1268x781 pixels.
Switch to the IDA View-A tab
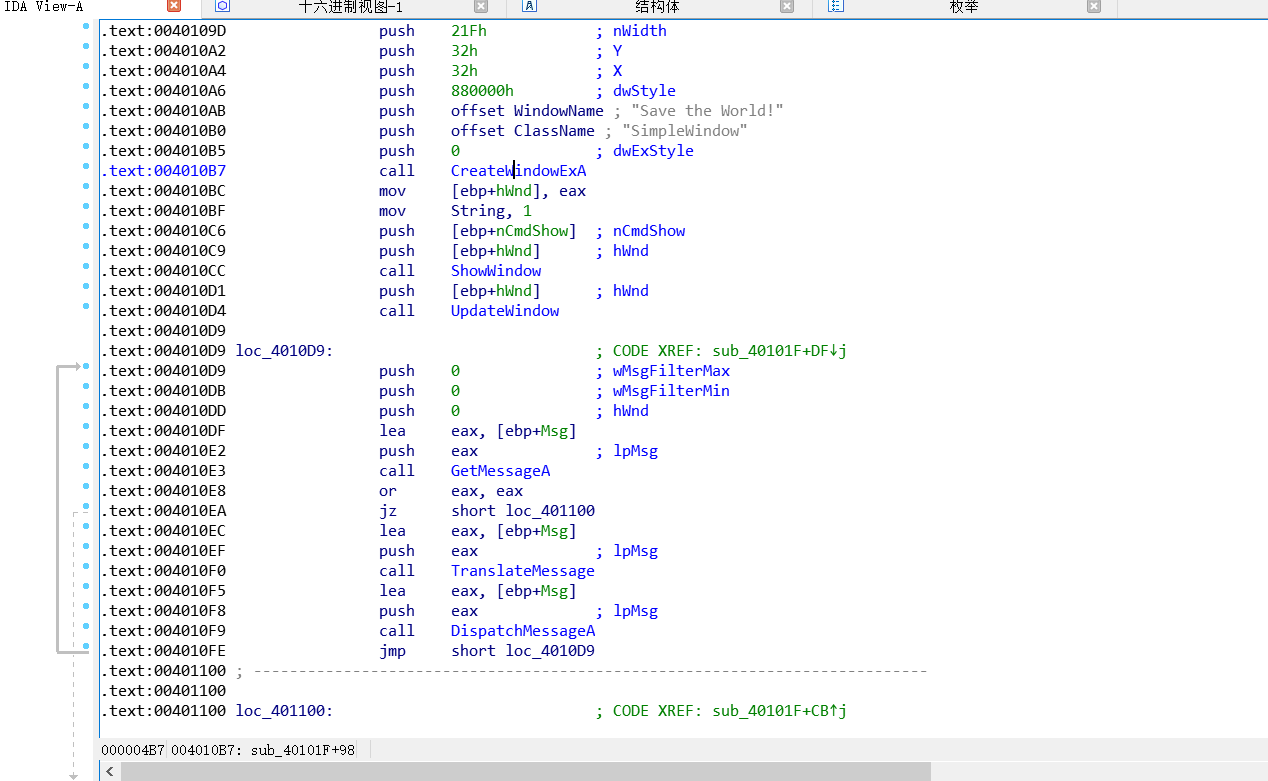[44, 7]
